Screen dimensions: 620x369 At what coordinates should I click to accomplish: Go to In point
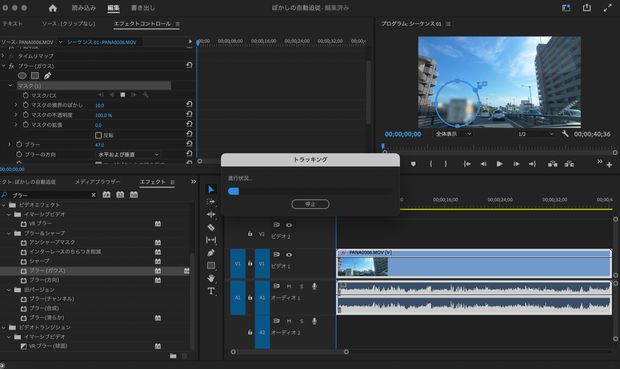coord(467,164)
